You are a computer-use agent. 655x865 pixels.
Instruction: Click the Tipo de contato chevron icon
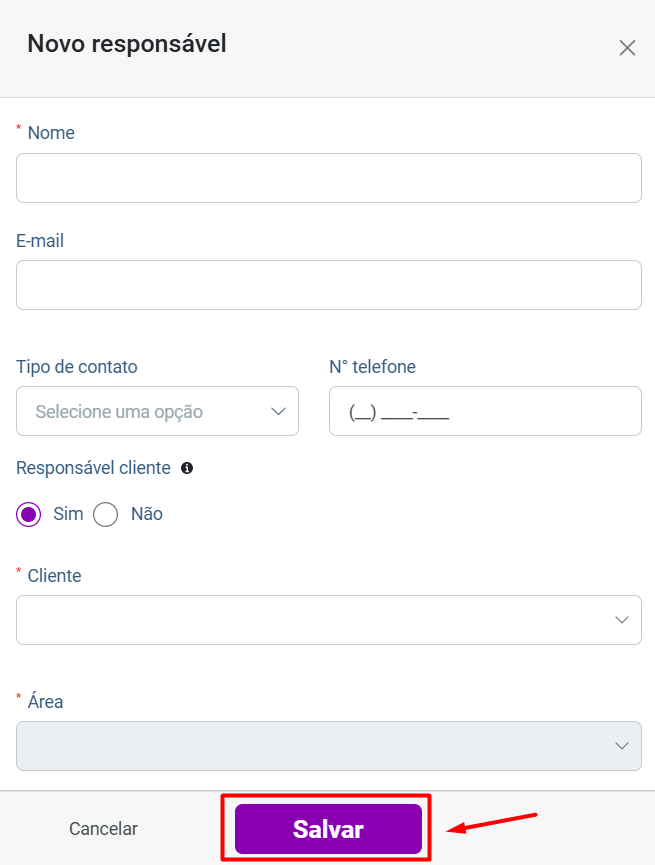coord(278,412)
